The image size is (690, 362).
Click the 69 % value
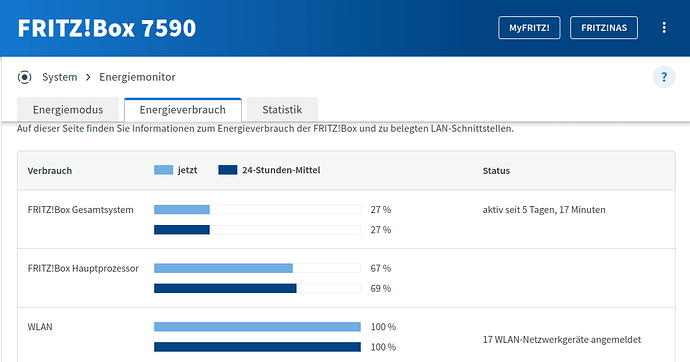click(x=381, y=289)
